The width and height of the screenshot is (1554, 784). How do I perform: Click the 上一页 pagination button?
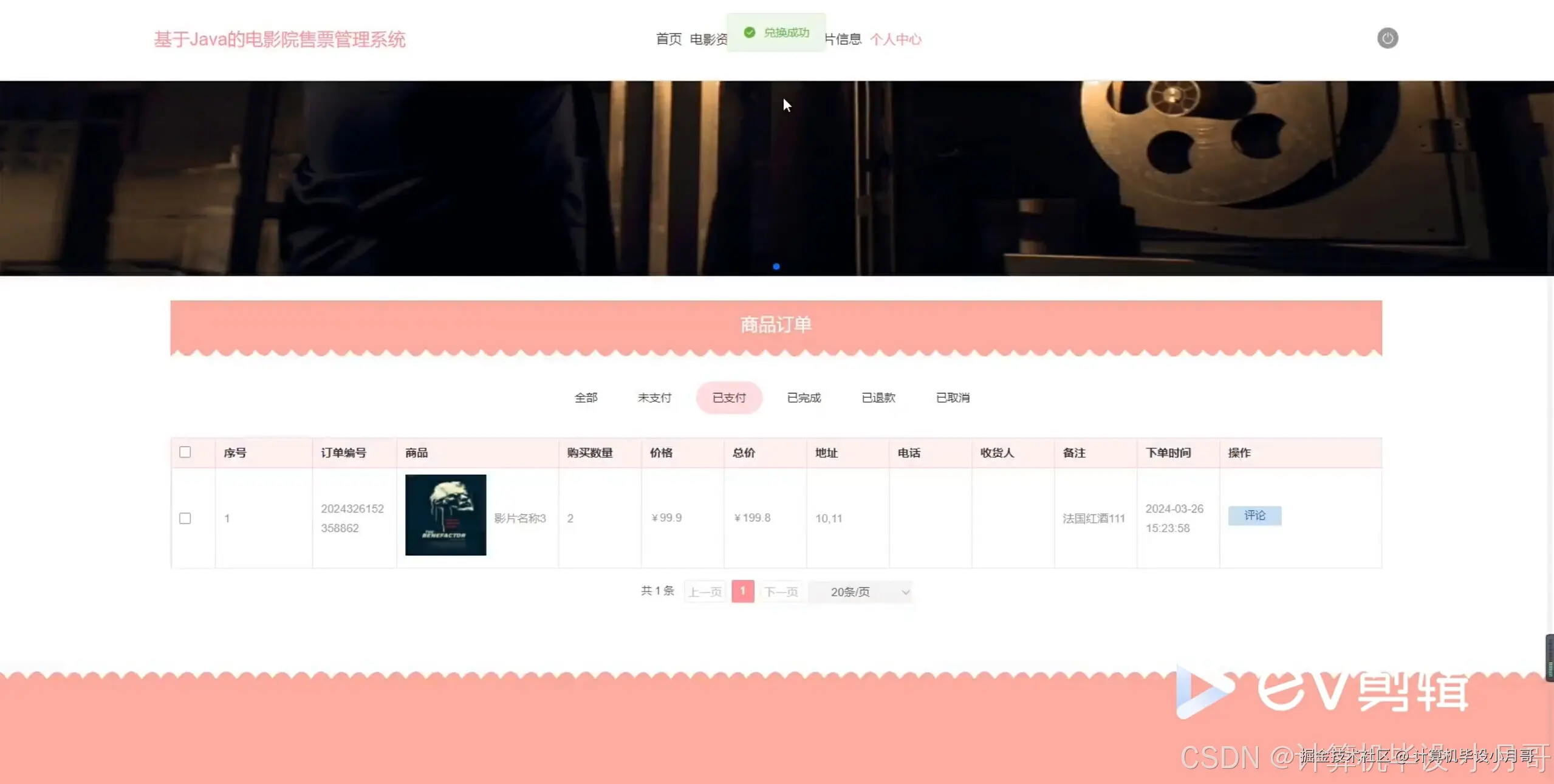coord(705,591)
